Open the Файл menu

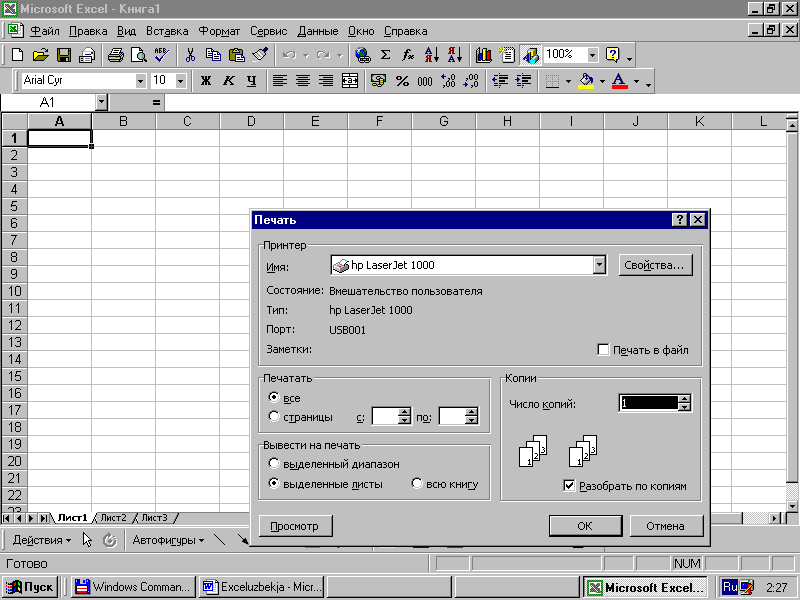click(x=44, y=31)
